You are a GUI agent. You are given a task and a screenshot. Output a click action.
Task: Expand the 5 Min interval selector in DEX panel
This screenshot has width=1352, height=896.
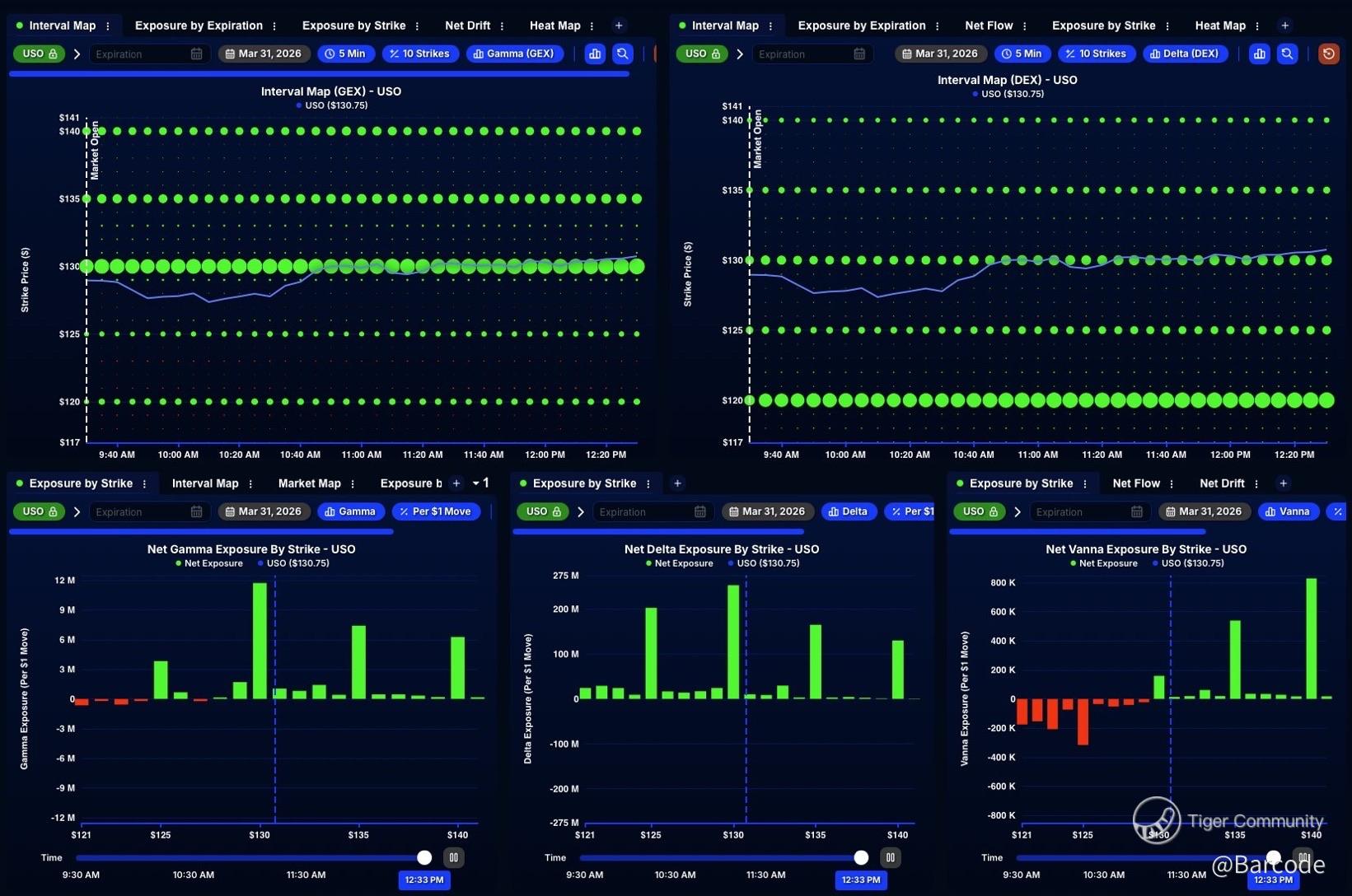click(1022, 54)
